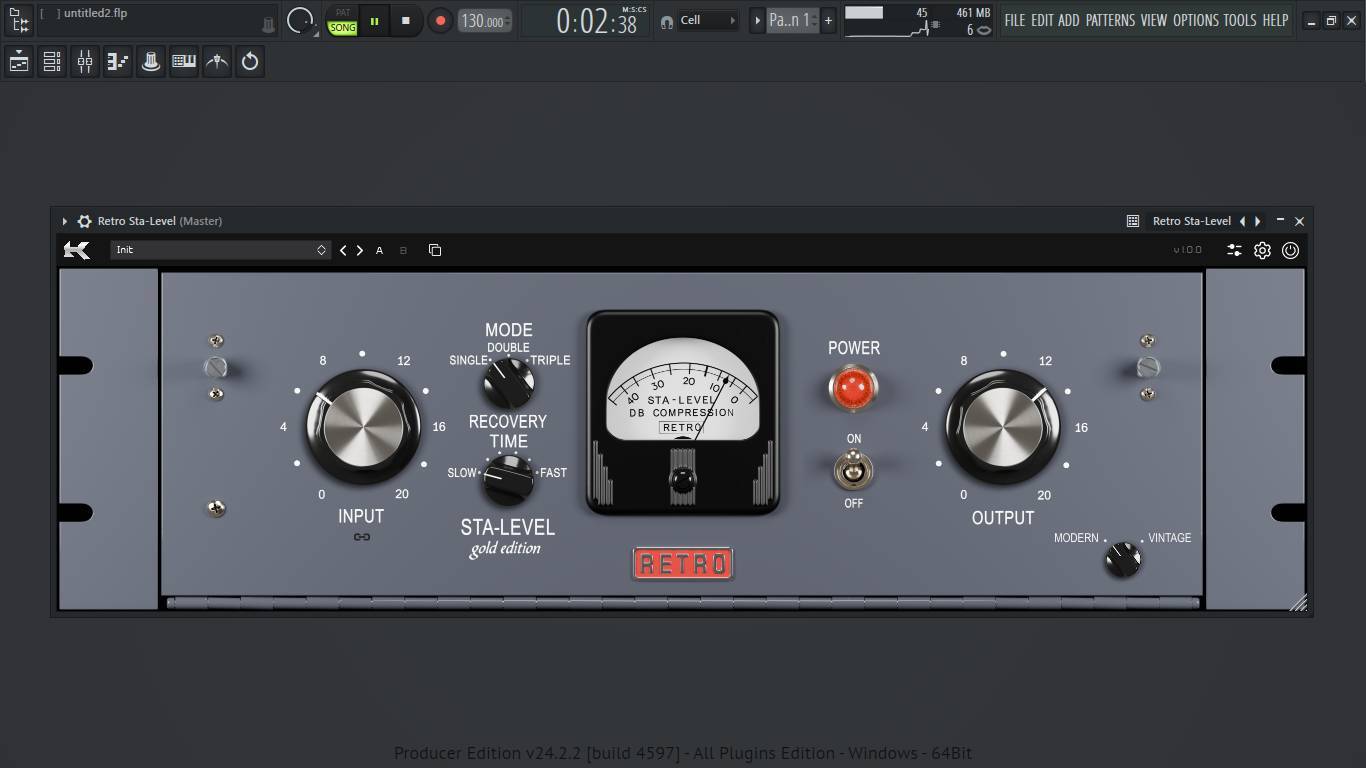Viewport: 1366px width, 768px height.
Task: Click the red POWER lamp
Action: coord(853,387)
